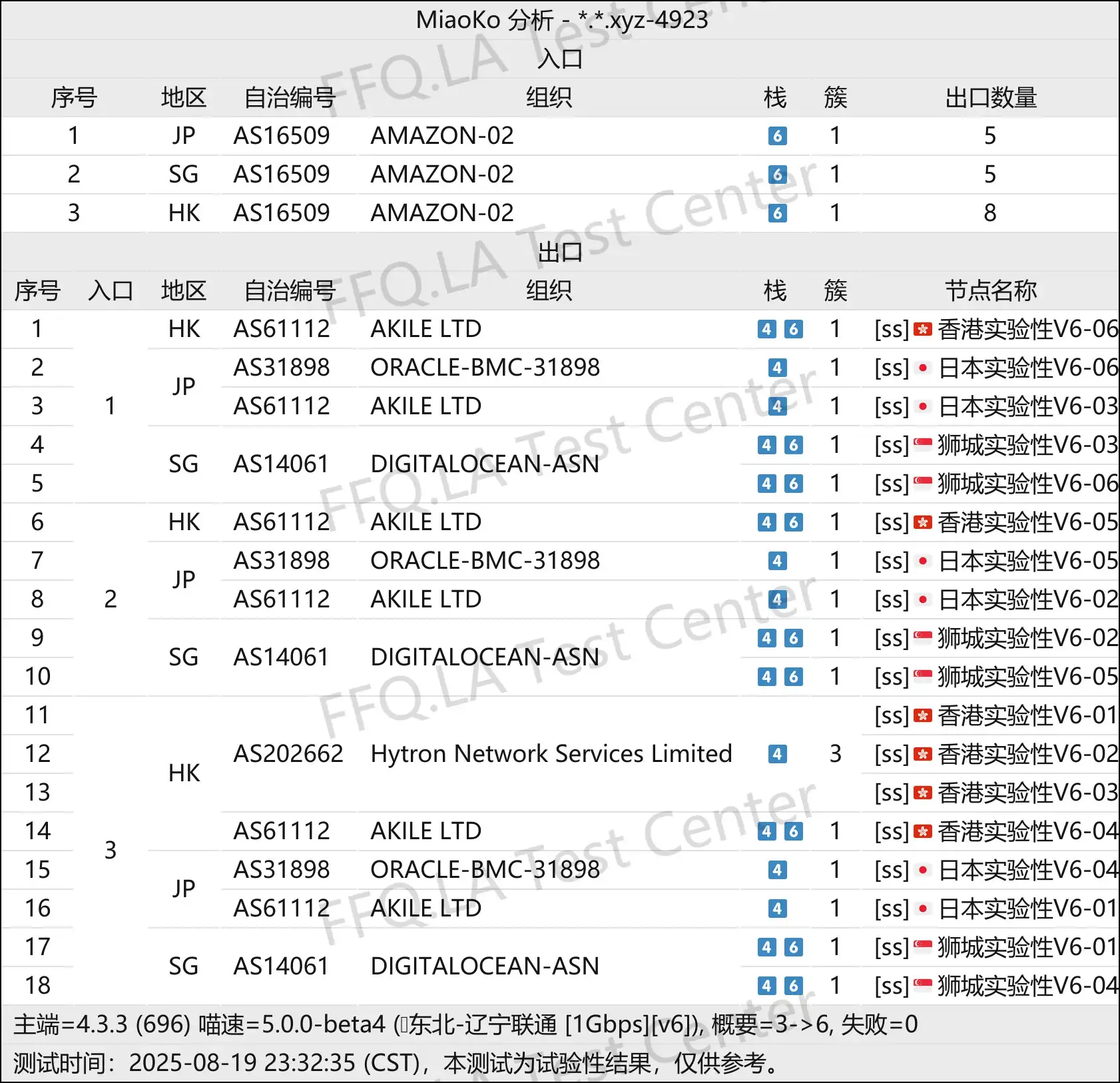Click the '出口' section heading
The width and height of the screenshot is (1120, 1083).
click(560, 252)
